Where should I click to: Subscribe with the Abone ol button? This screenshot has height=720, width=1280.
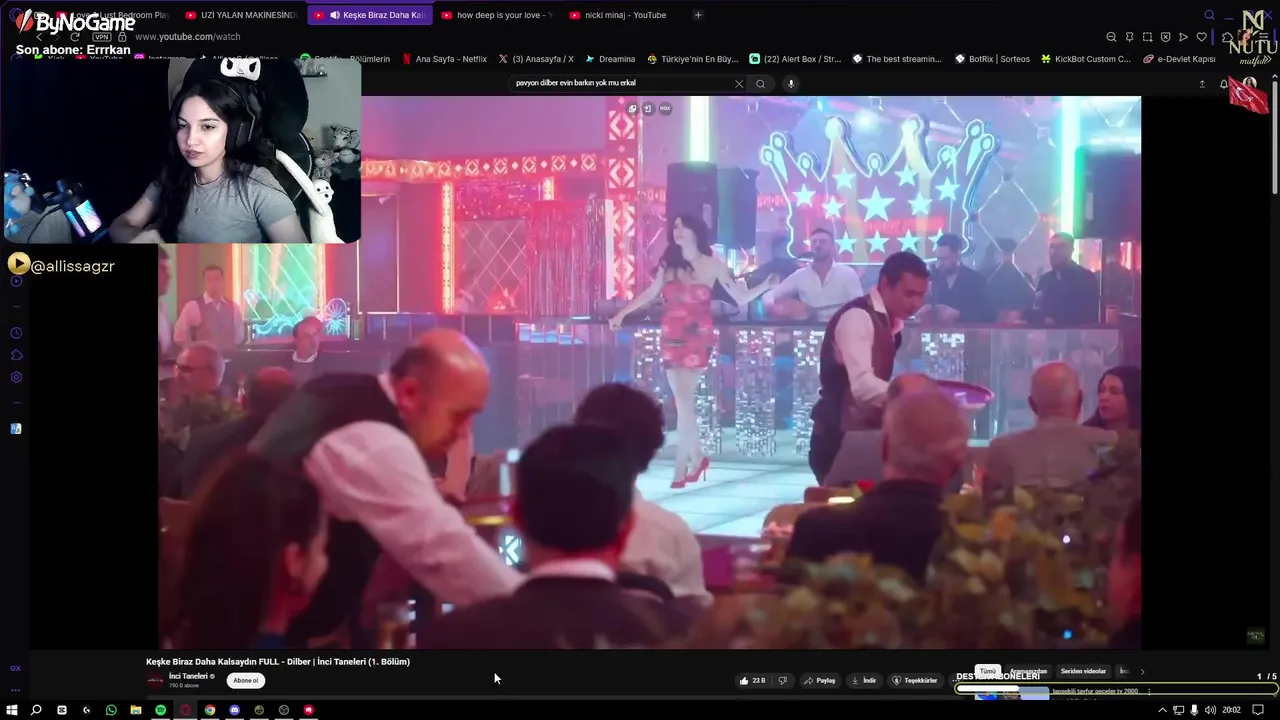(x=246, y=680)
